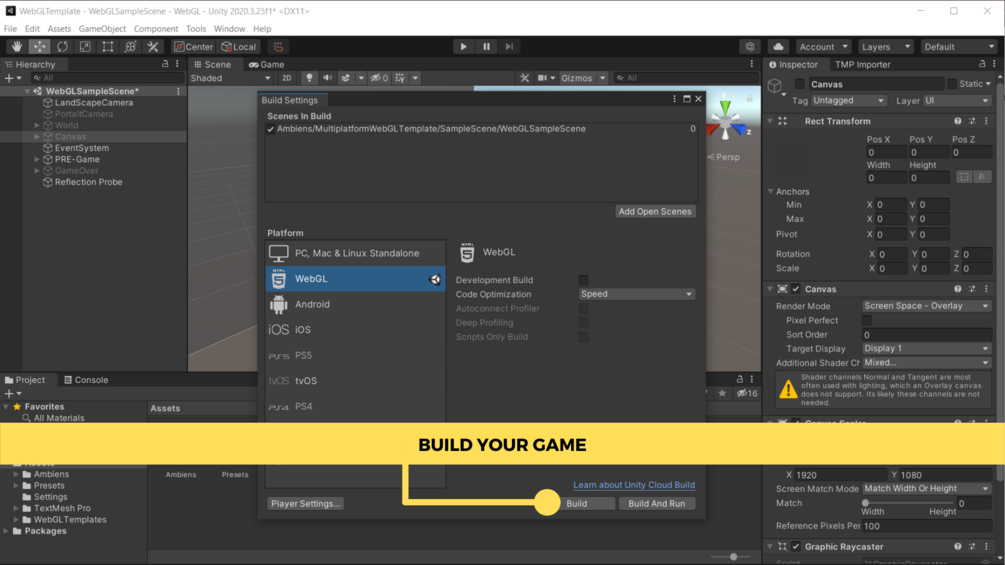The image size is (1005, 565).
Task: Toggle Static checkbox in Inspector
Action: click(x=952, y=84)
